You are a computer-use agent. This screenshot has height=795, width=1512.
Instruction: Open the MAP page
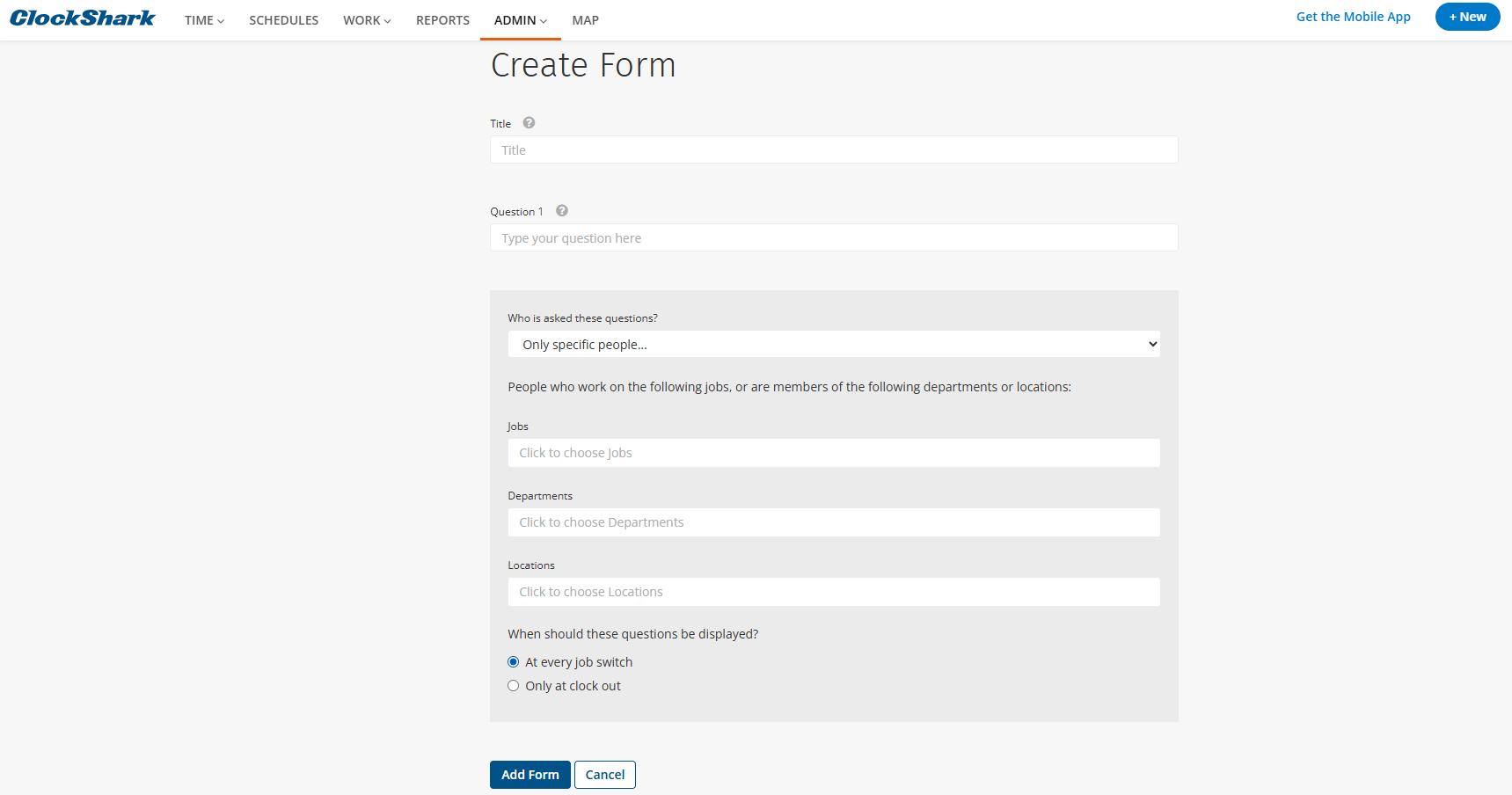coord(585,20)
